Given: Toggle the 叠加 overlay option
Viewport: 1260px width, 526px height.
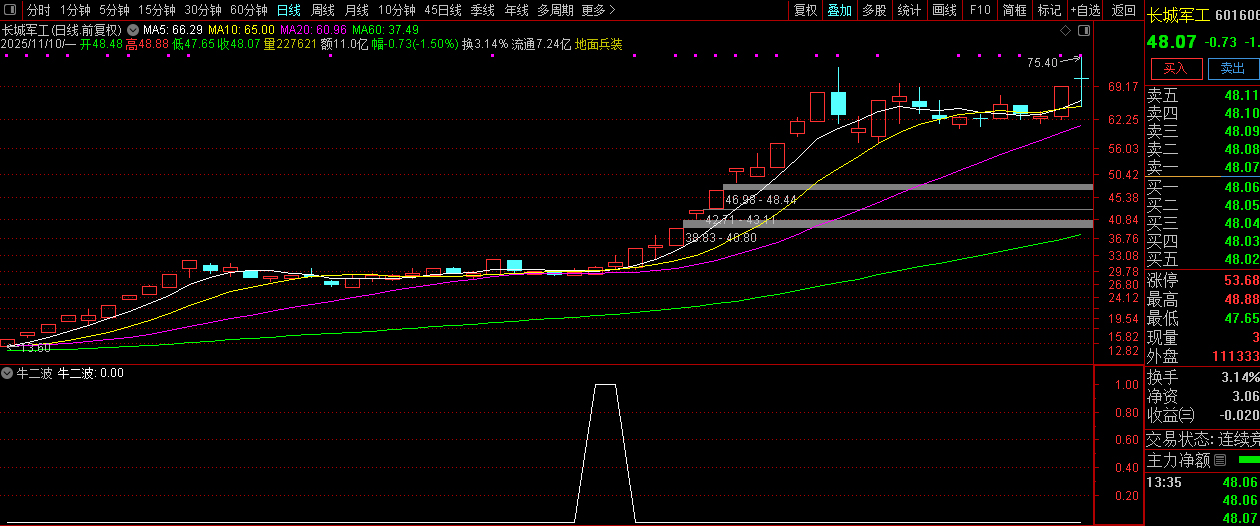Looking at the screenshot, I should [x=839, y=10].
